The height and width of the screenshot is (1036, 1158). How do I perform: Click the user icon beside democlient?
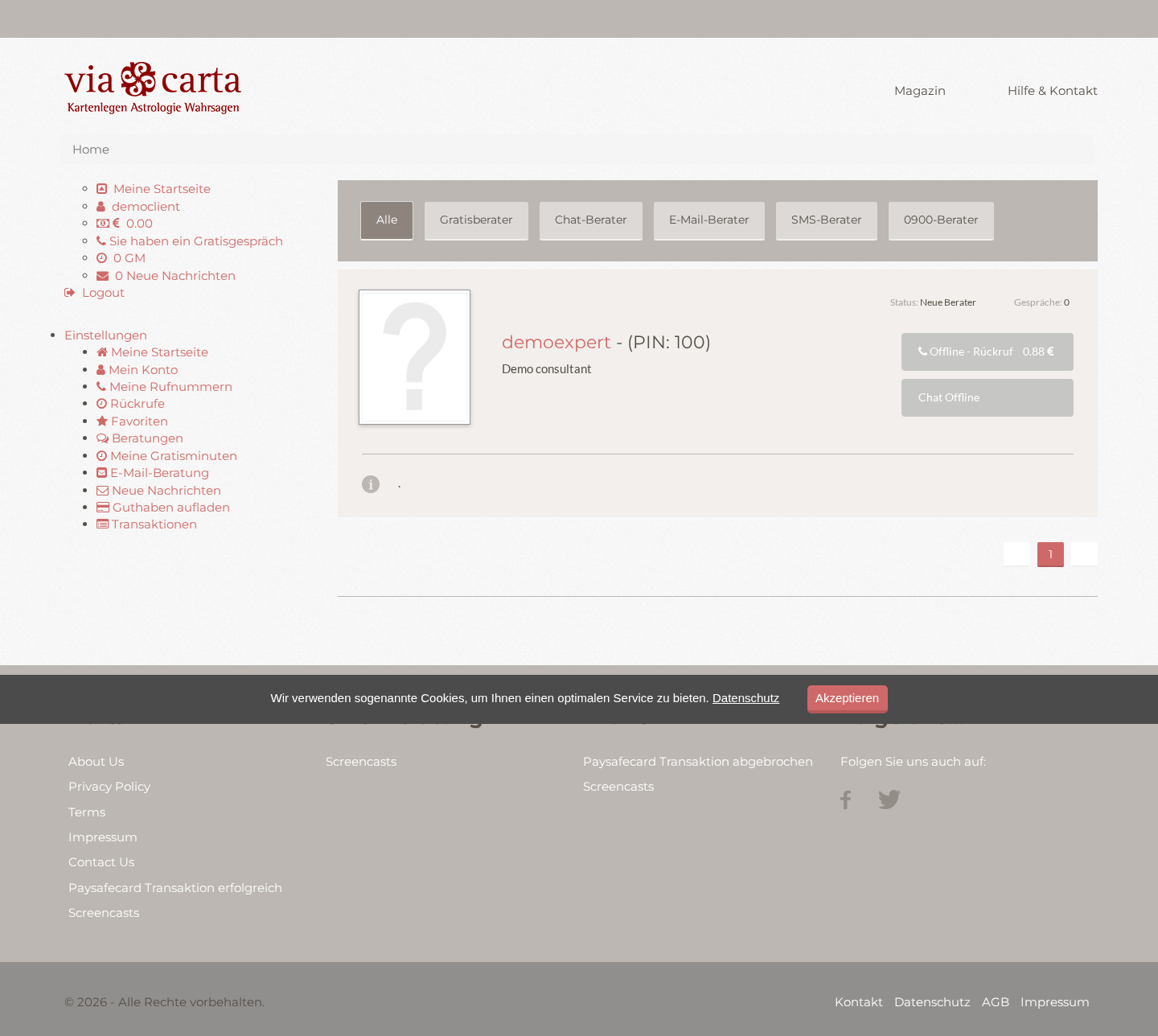(101, 207)
